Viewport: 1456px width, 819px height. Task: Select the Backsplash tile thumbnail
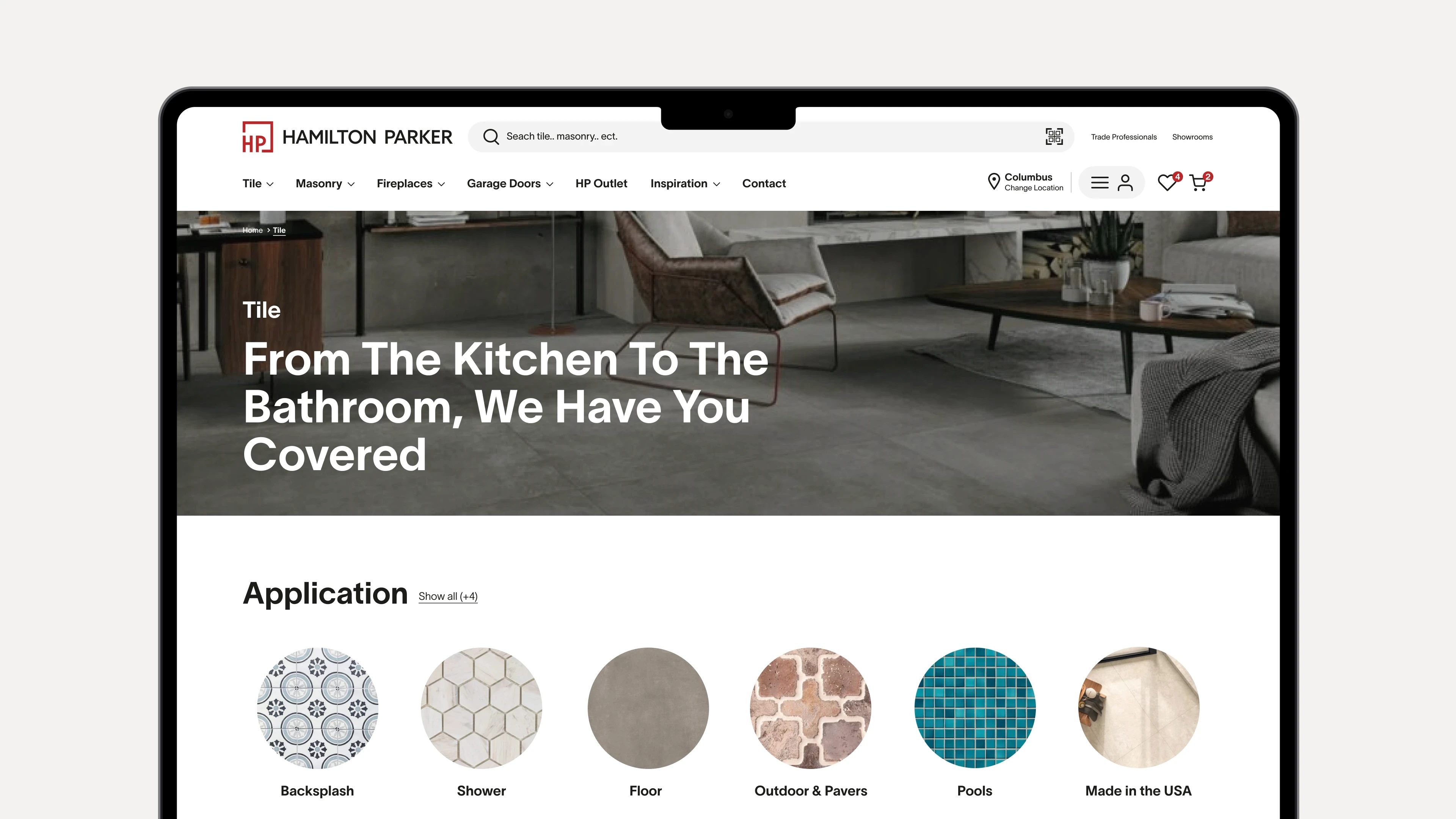tap(318, 708)
